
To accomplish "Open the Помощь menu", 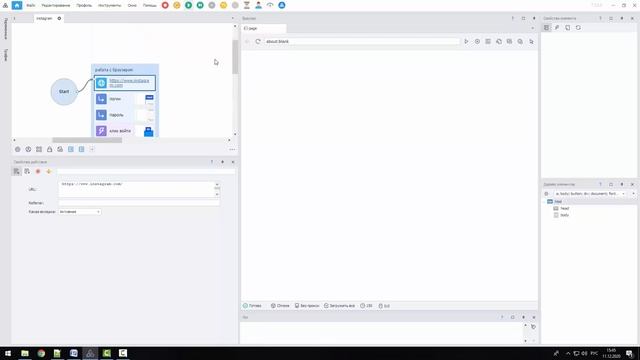I will 149,5.
